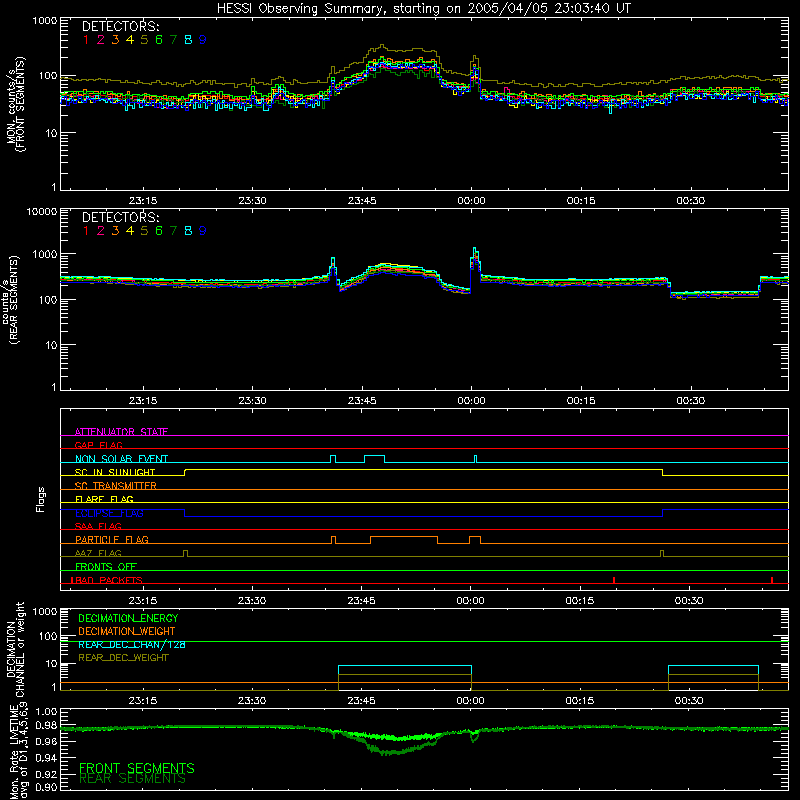Click the FRONT SEGMENTS livetime legend label

click(137, 768)
